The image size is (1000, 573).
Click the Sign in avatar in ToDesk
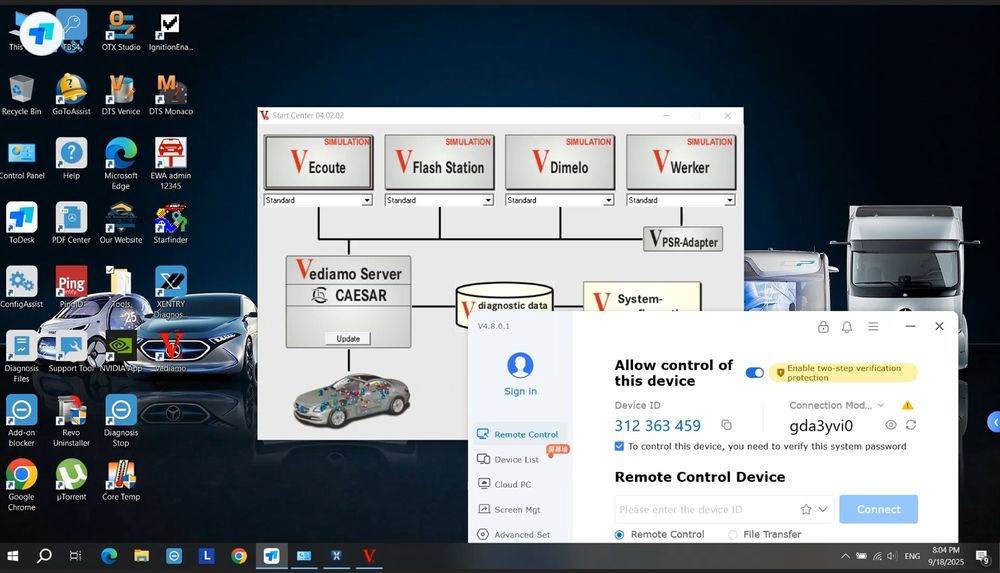tap(520, 366)
